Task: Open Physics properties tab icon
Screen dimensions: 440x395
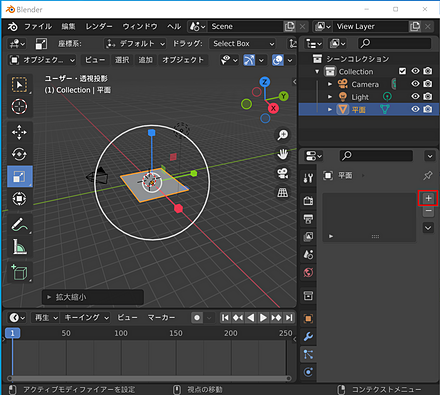Action: [308, 372]
